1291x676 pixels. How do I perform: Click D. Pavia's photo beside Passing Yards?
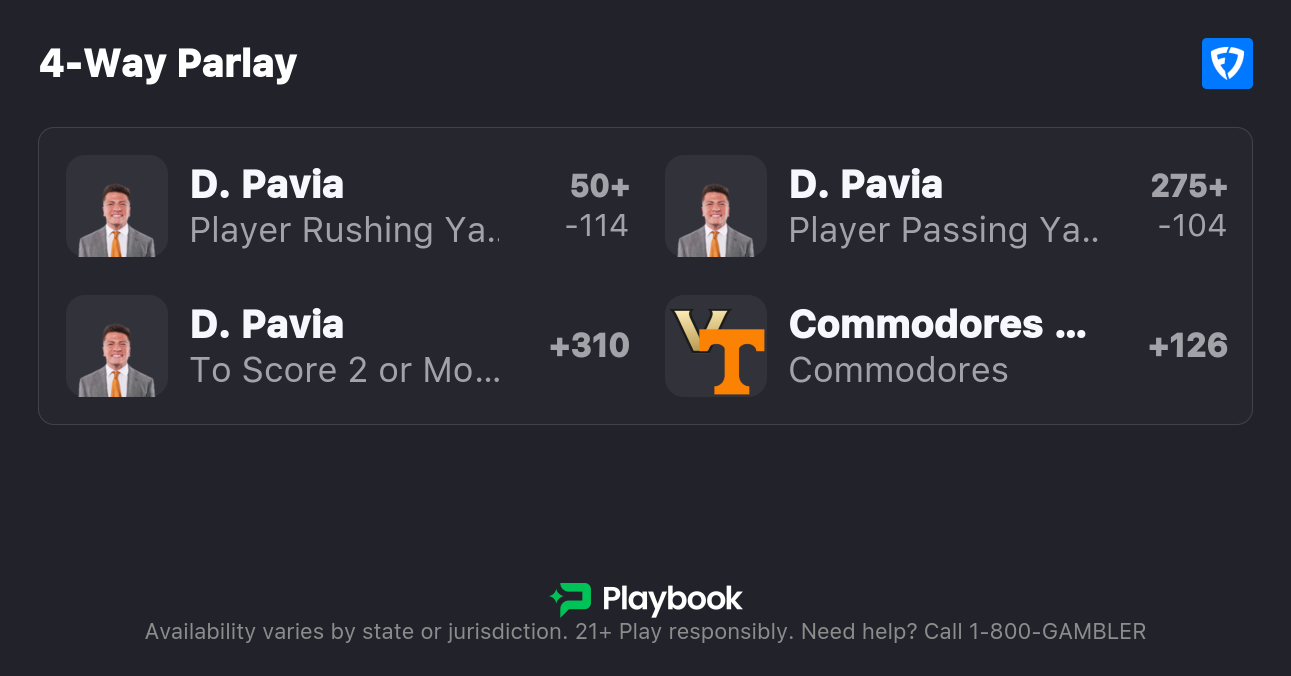(x=716, y=206)
